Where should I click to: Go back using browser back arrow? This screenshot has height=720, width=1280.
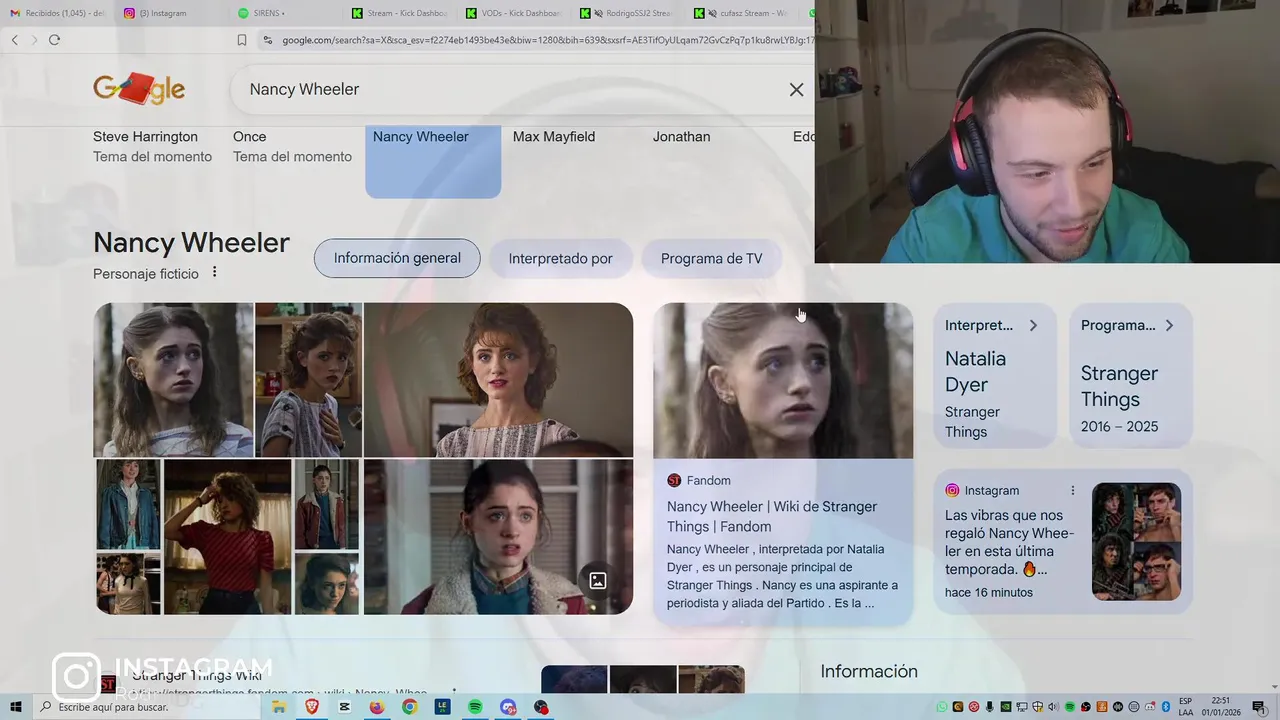pyautogui.click(x=14, y=40)
